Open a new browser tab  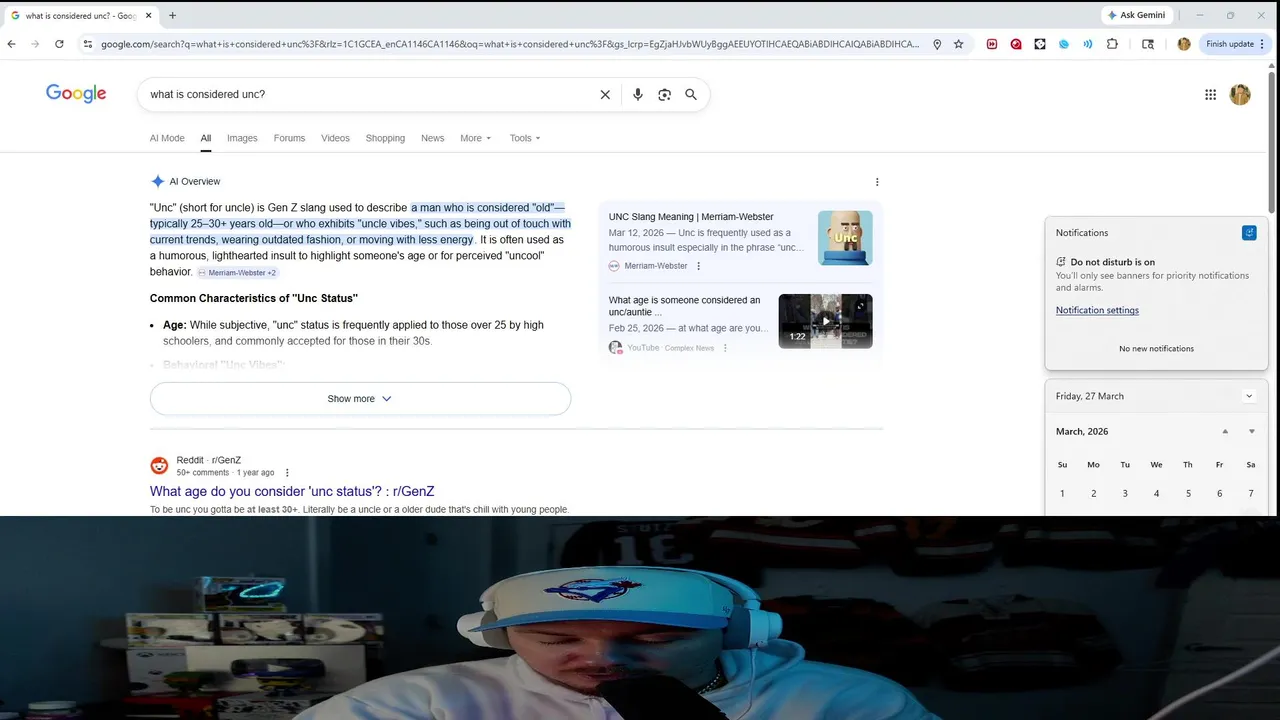(x=172, y=15)
